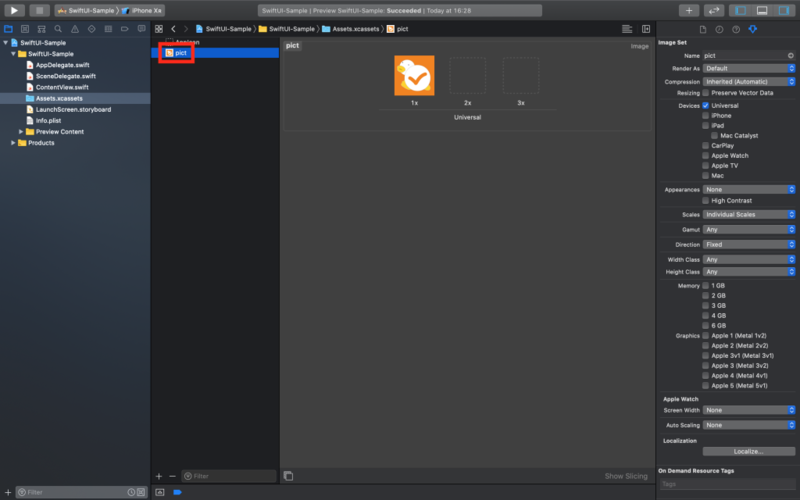This screenshot has width=800, height=500.
Task: Select pict in the breadcrumb bar
Action: coord(397,29)
